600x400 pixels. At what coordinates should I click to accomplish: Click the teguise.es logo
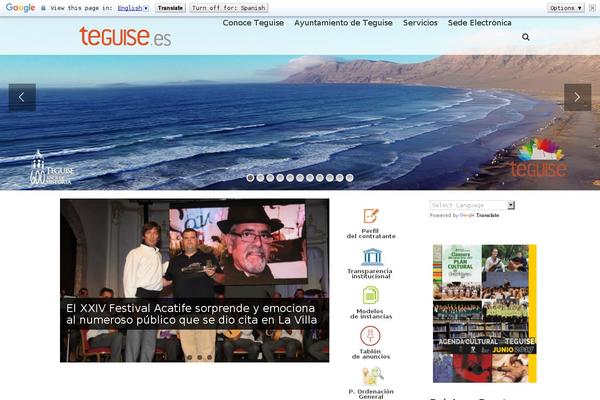pyautogui.click(x=125, y=37)
